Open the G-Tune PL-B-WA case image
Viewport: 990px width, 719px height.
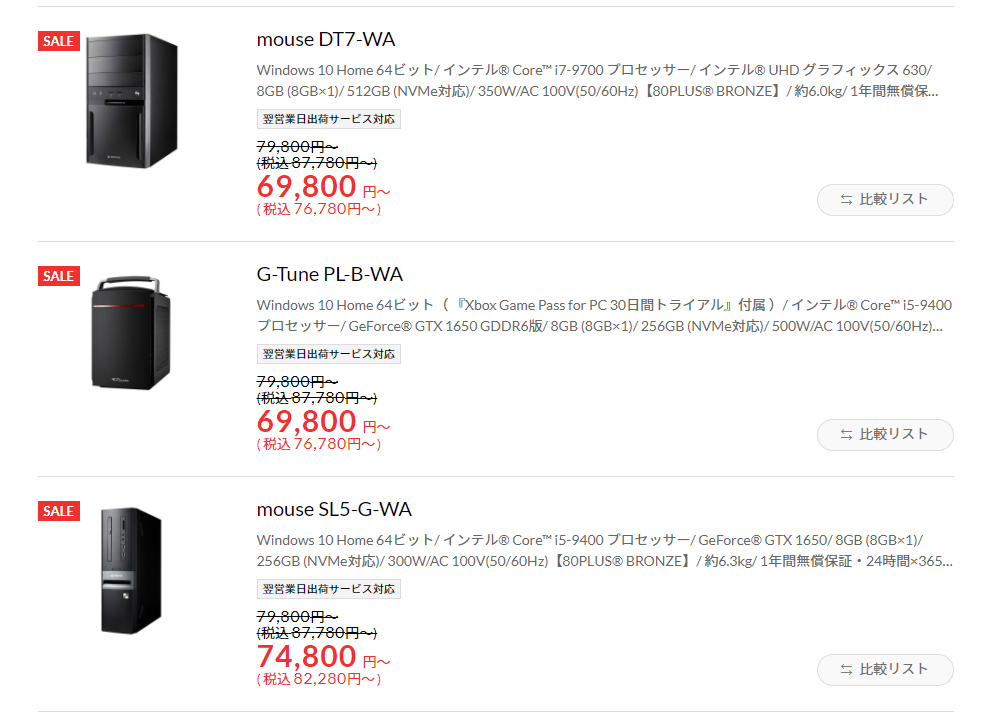(131, 333)
